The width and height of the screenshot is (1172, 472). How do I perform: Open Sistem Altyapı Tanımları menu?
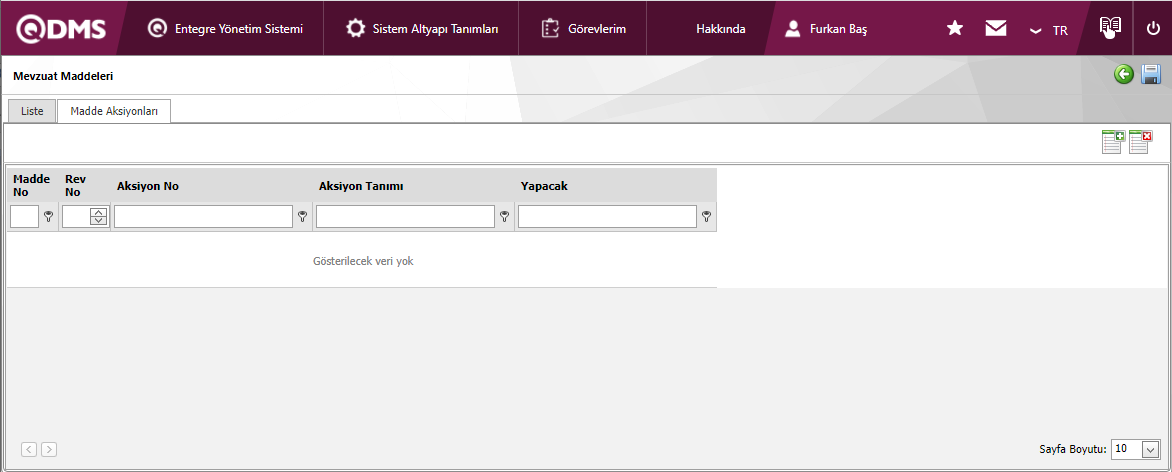pyautogui.click(x=422, y=29)
